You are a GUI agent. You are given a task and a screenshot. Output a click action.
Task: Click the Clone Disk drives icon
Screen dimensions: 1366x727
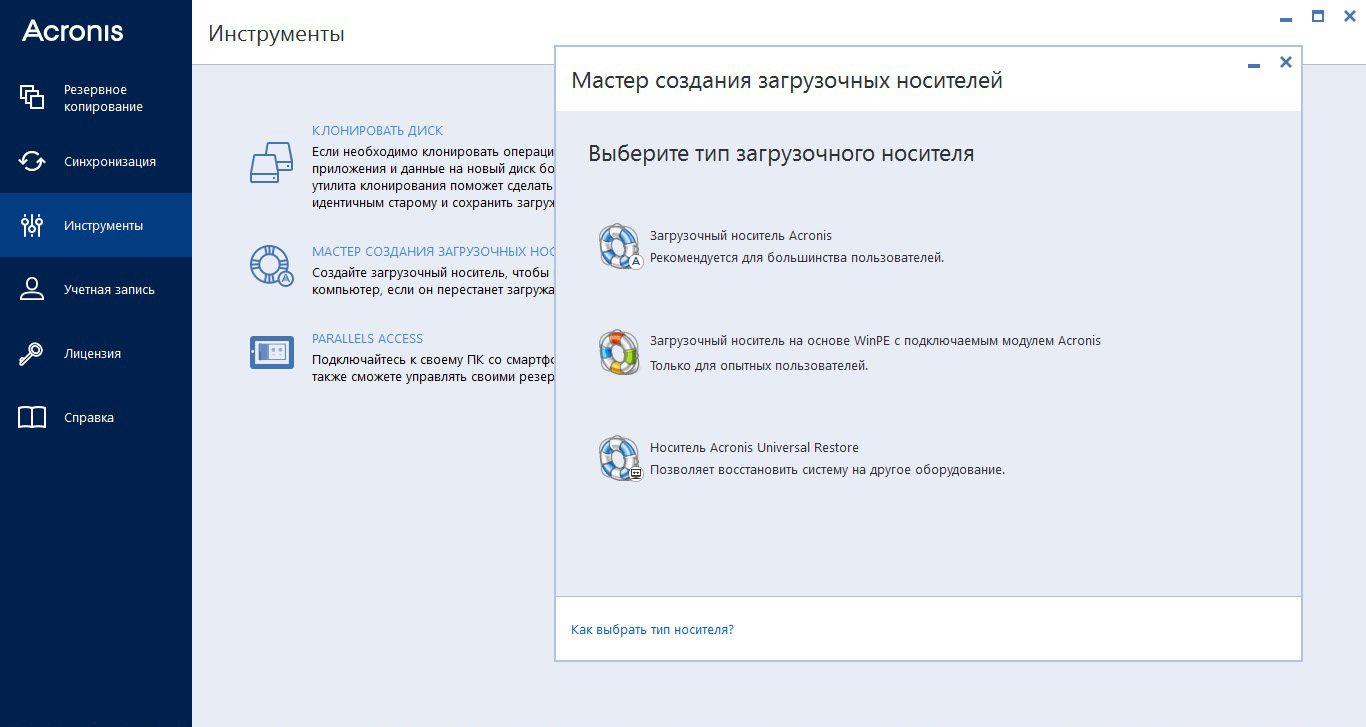[271, 161]
